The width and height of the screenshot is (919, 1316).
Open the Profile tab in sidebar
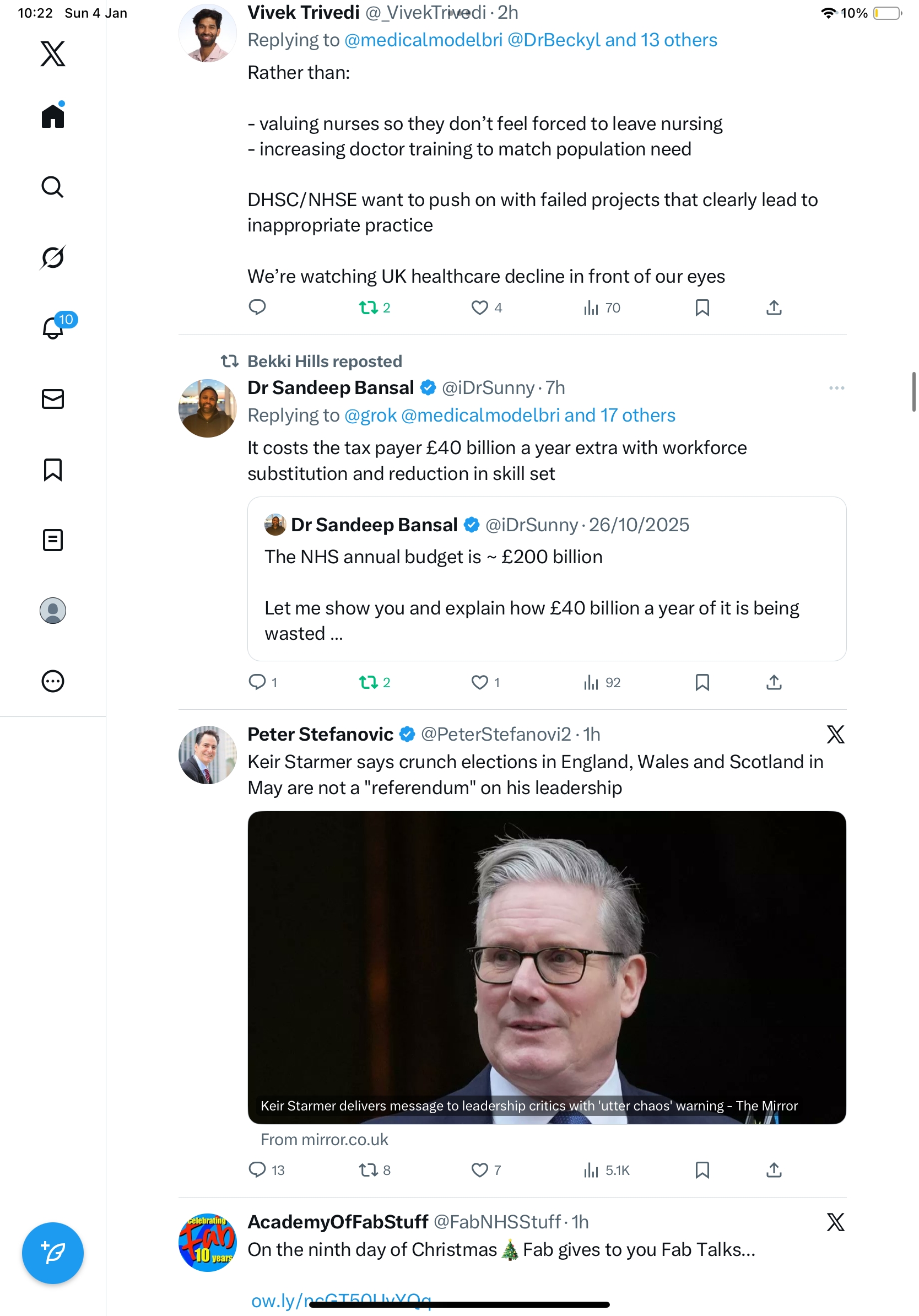[x=53, y=611]
